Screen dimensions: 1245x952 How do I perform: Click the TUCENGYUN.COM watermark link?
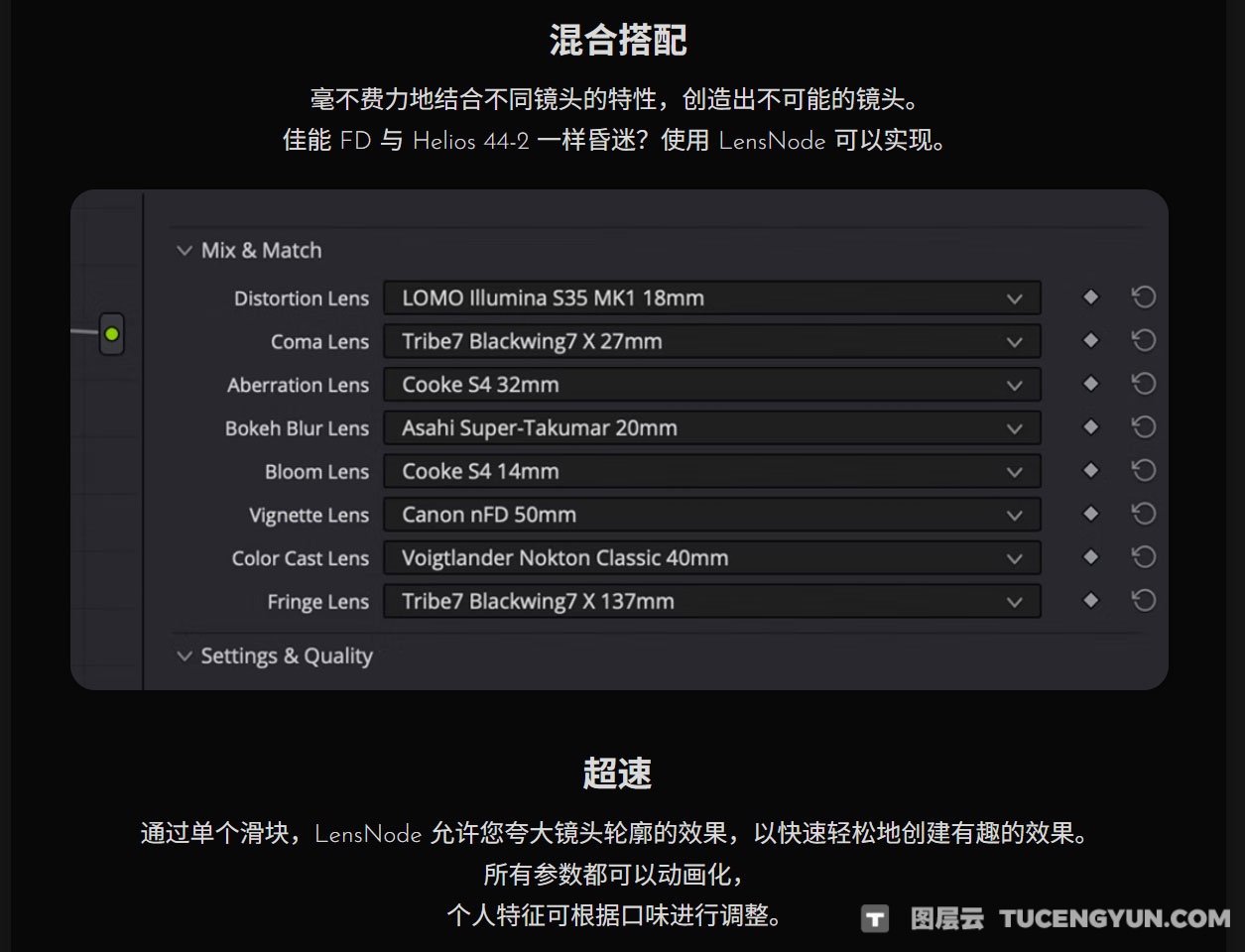coord(1114,919)
